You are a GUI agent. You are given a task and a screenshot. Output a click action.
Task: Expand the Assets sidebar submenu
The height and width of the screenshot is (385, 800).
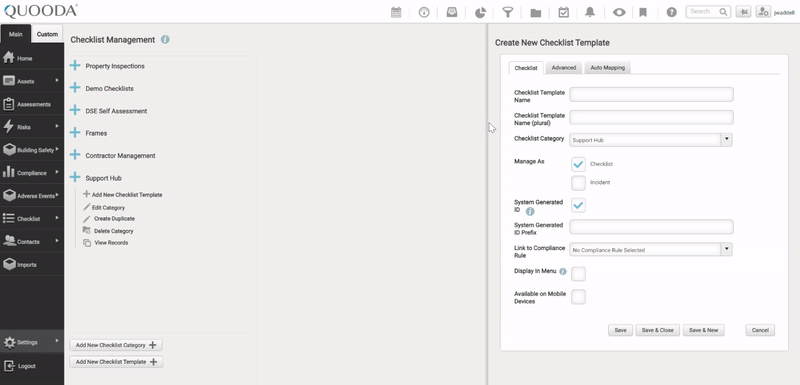pos(57,81)
